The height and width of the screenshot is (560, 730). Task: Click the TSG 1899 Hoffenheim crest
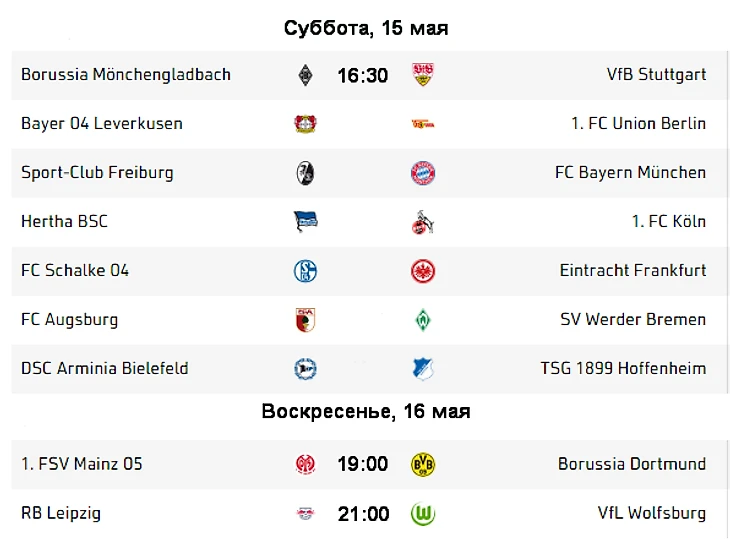pos(423,369)
